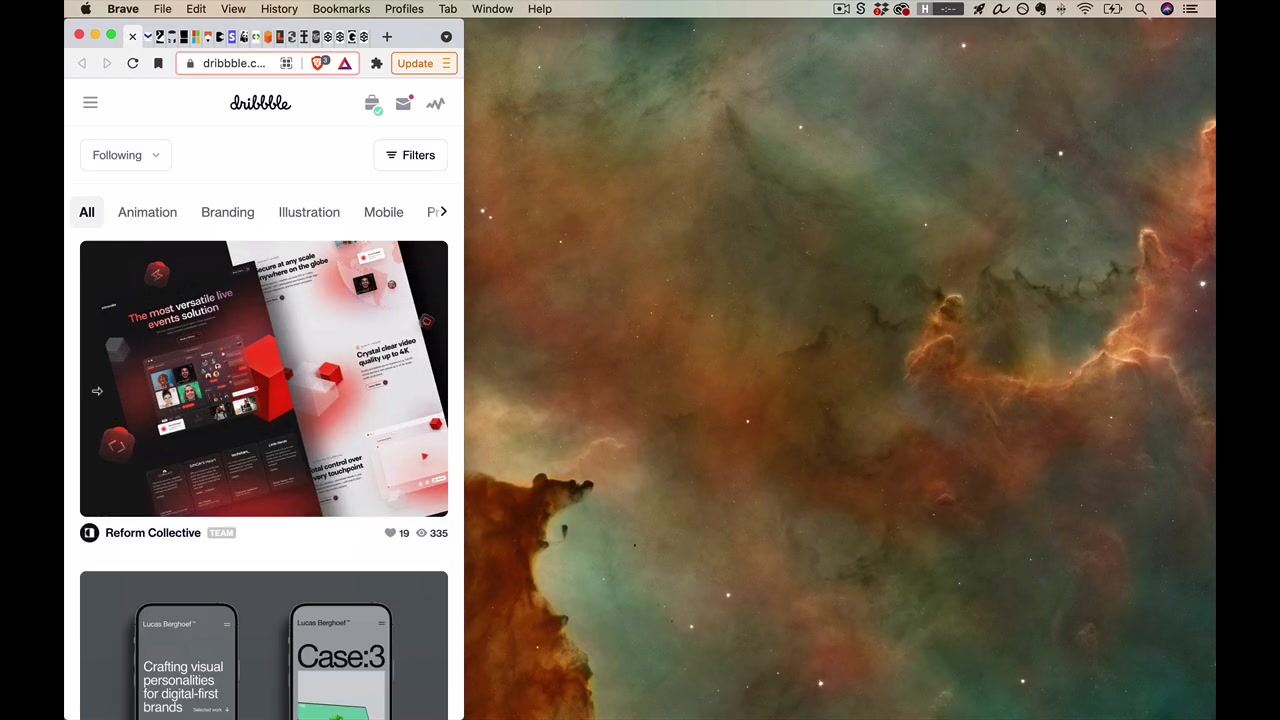Open the Bluetooth menu bar icon
The image size is (1280, 720).
tap(1062, 9)
